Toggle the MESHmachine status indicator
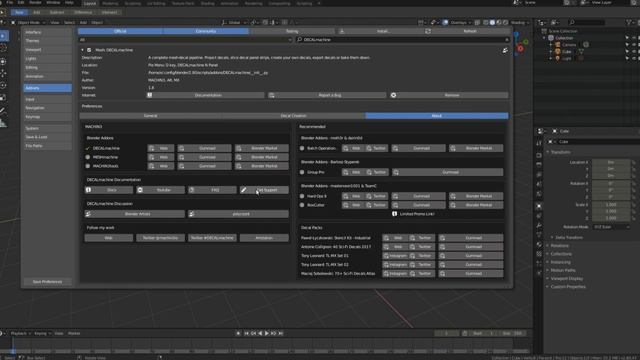 (x=88, y=157)
